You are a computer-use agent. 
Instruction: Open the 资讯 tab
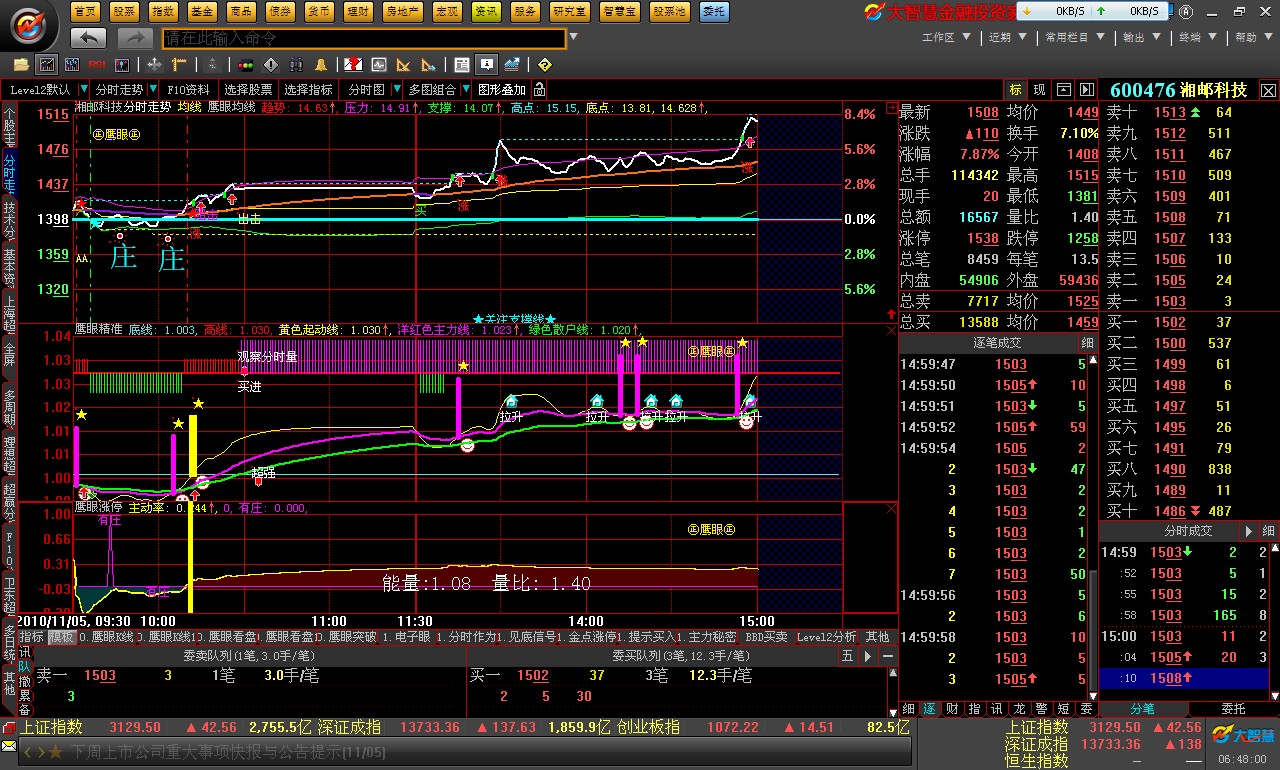(x=486, y=12)
